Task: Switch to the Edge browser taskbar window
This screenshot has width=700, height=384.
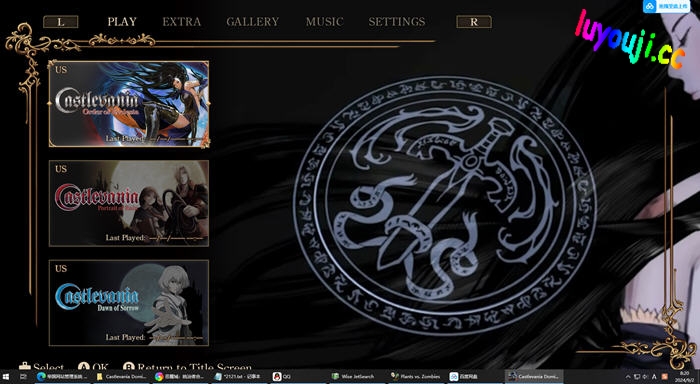Action: pos(62,377)
